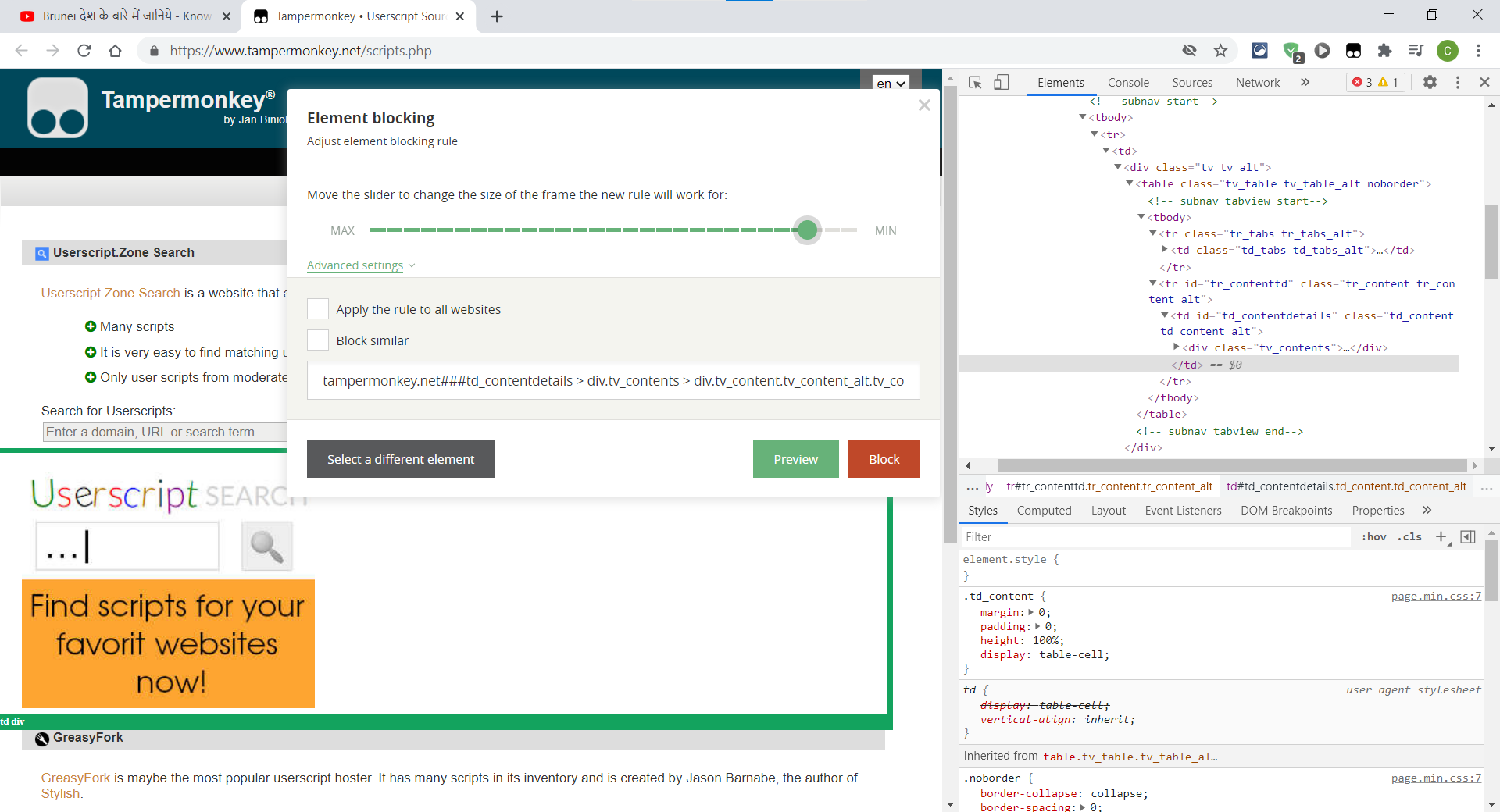This screenshot has height=812, width=1500.
Task: Activate the inspect element picker in DevTools
Action: pos(974,82)
